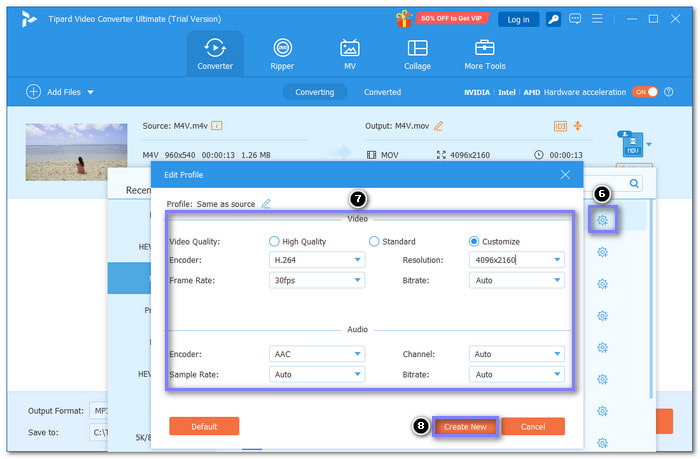Click the Add Files plus icon
This screenshot has height=459, width=700.
coord(33,92)
